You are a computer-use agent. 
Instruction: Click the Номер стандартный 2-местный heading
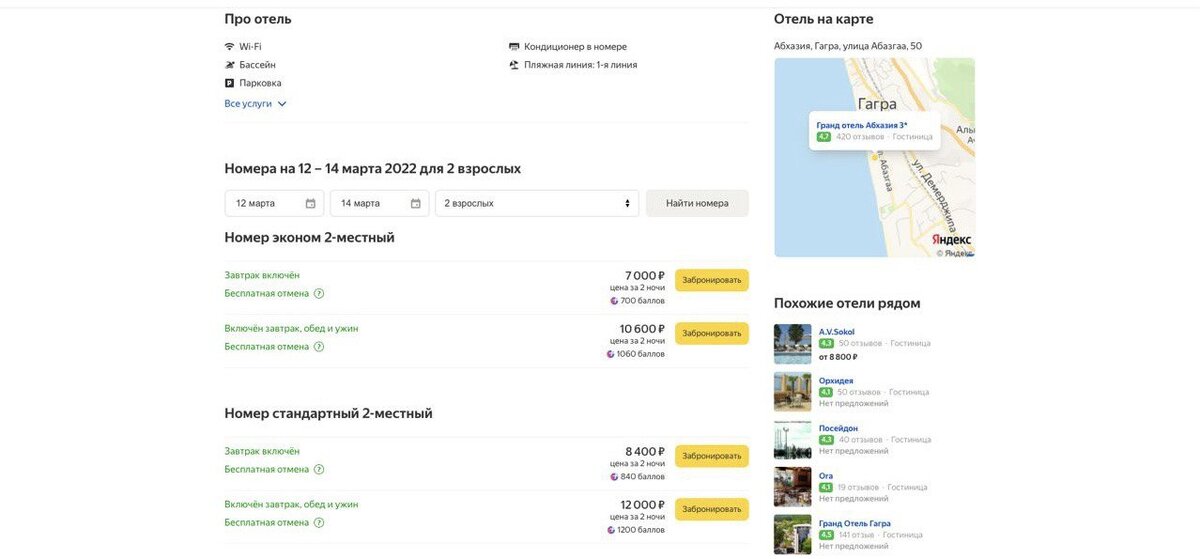(328, 414)
